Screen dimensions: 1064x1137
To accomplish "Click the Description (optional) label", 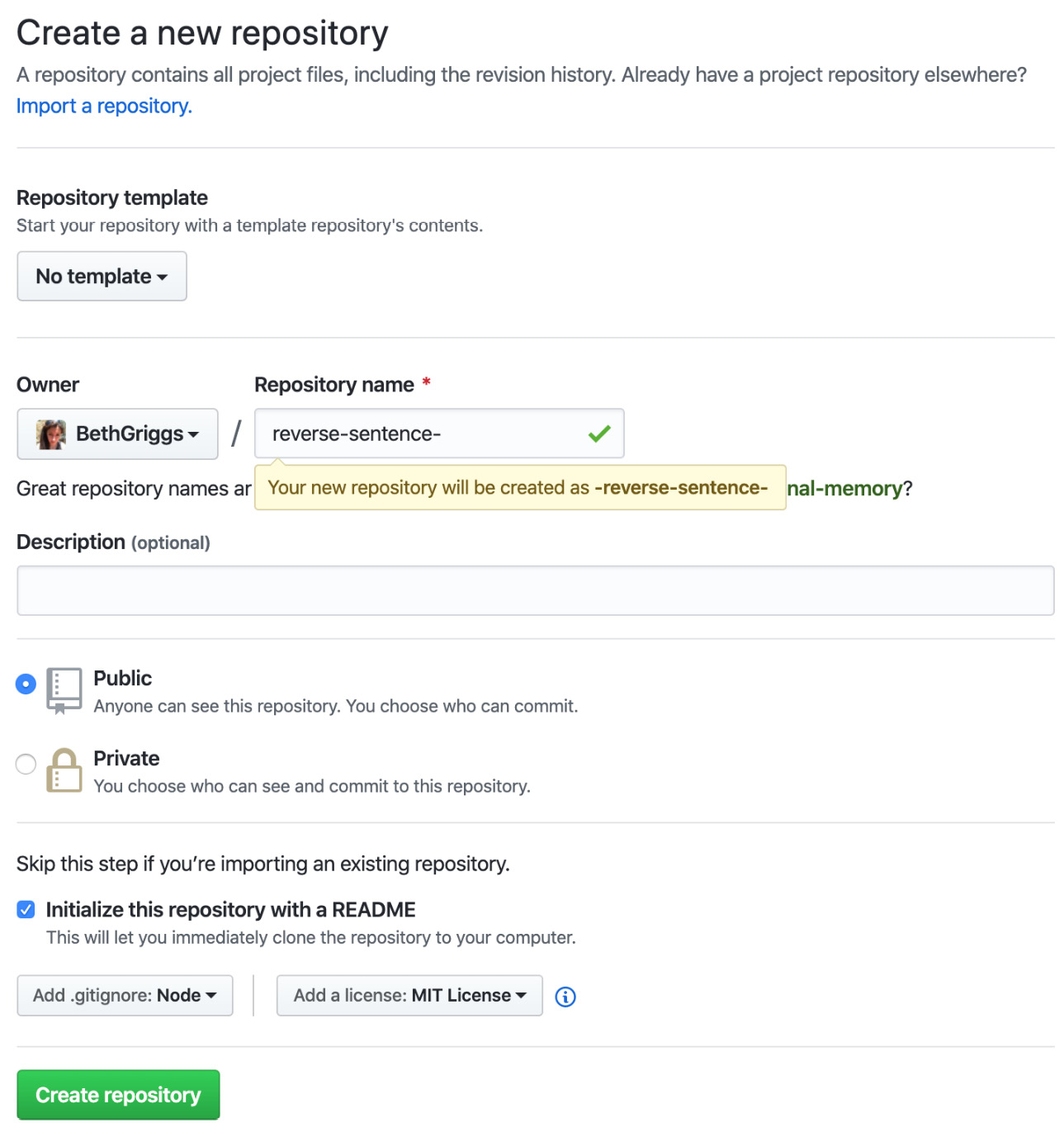I will (x=113, y=542).
